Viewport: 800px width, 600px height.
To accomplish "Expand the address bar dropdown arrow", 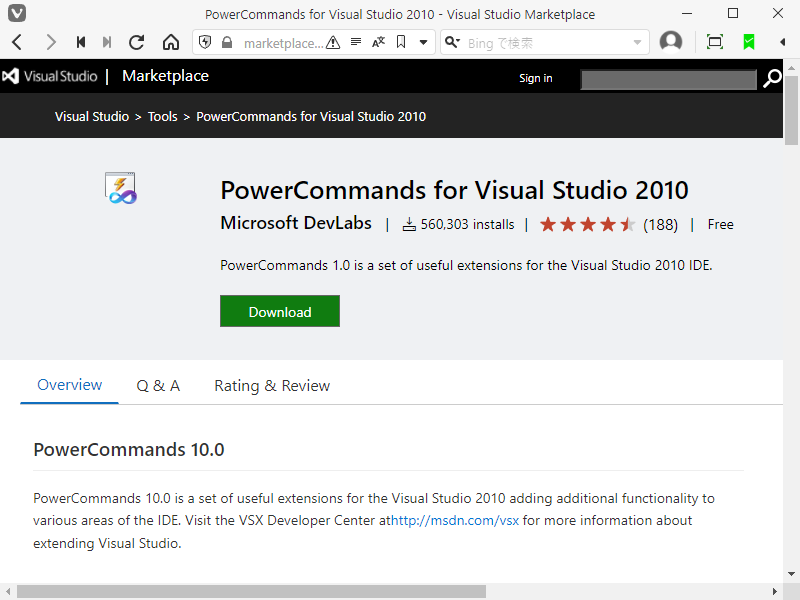I will (423, 42).
